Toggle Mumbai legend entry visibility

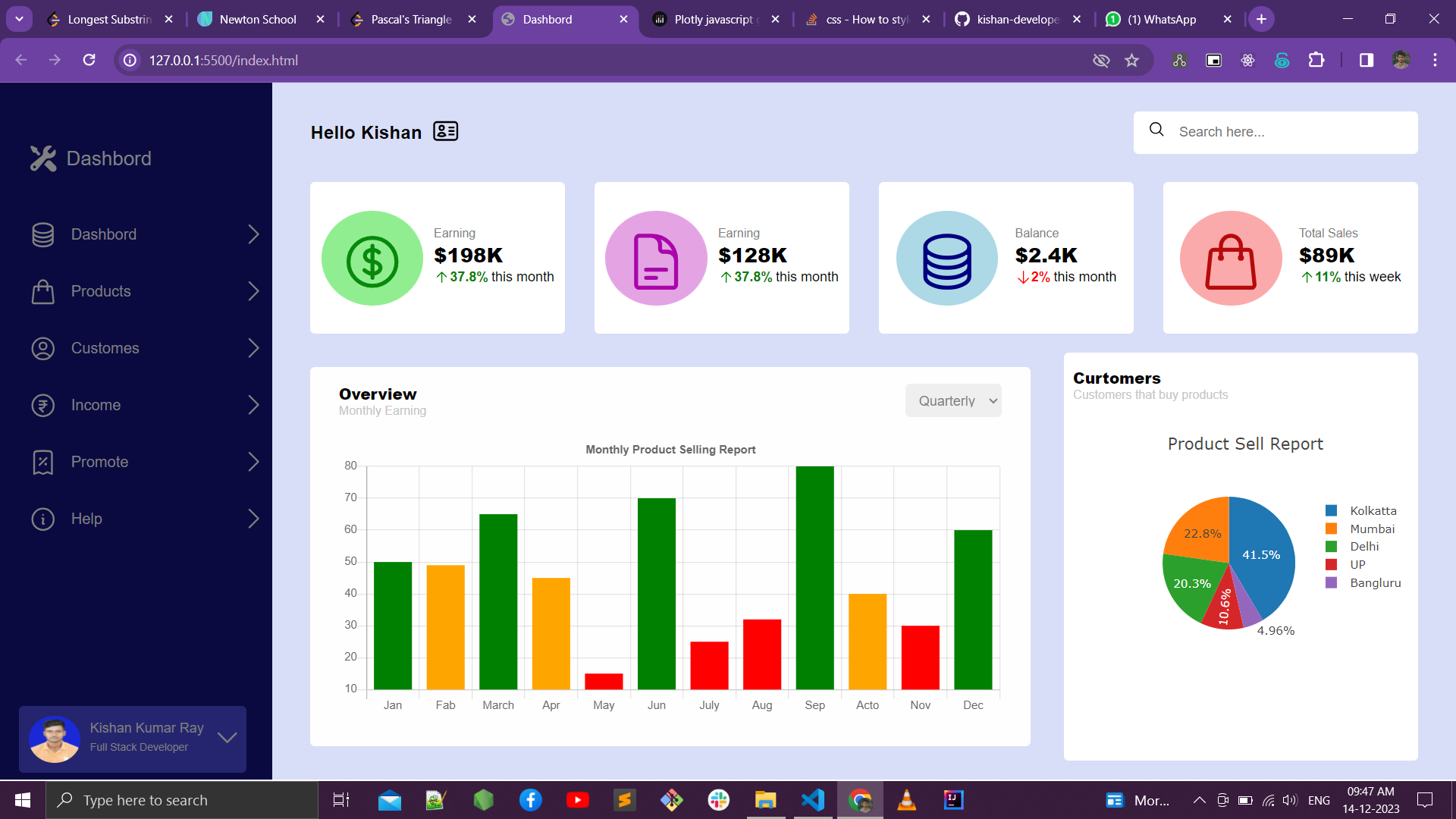tap(1360, 529)
